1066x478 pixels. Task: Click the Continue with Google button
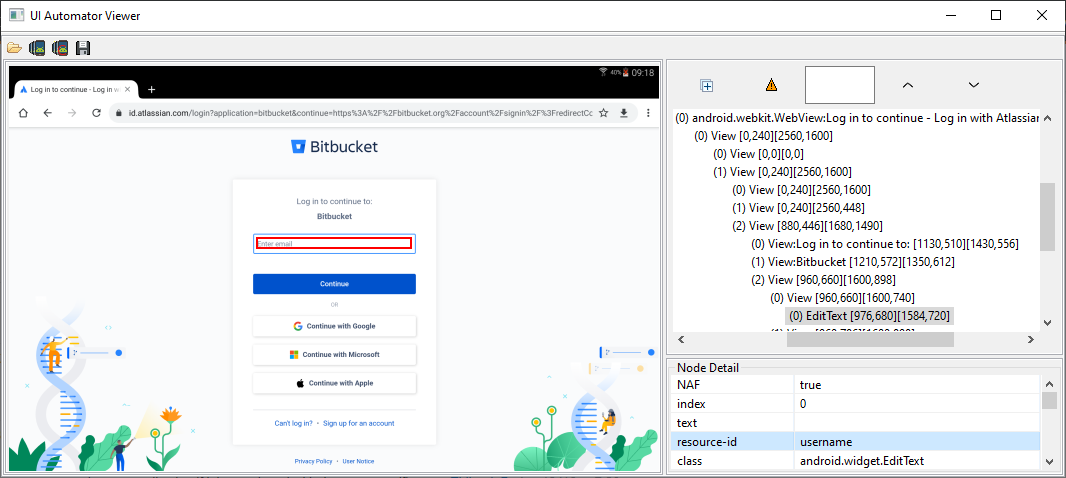point(334,326)
